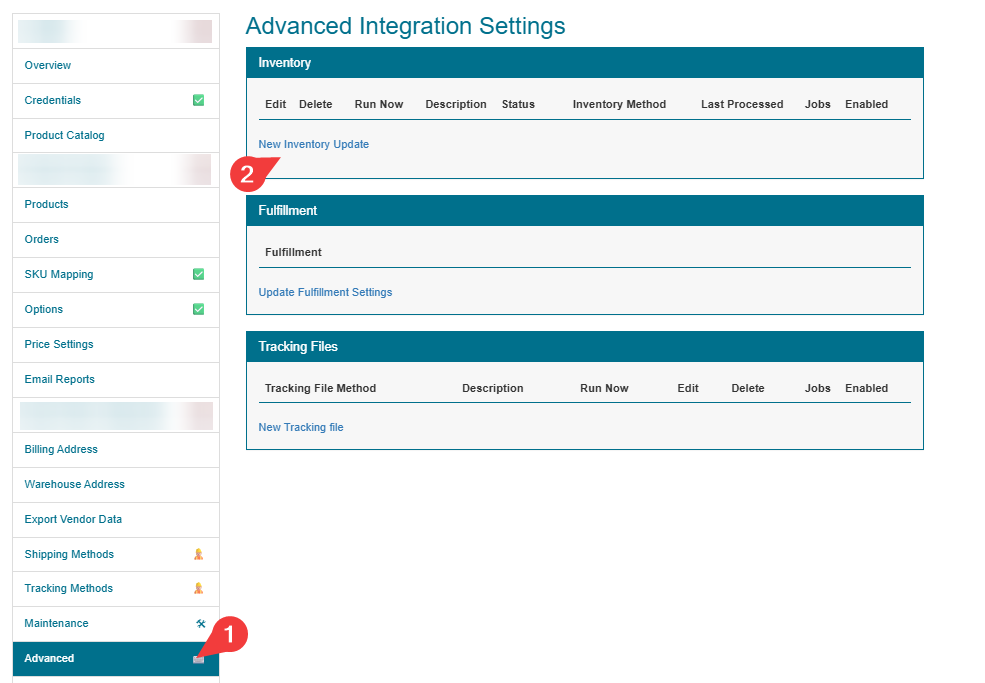Go to Product Catalog in the sidebar

pyautogui.click(x=64, y=135)
